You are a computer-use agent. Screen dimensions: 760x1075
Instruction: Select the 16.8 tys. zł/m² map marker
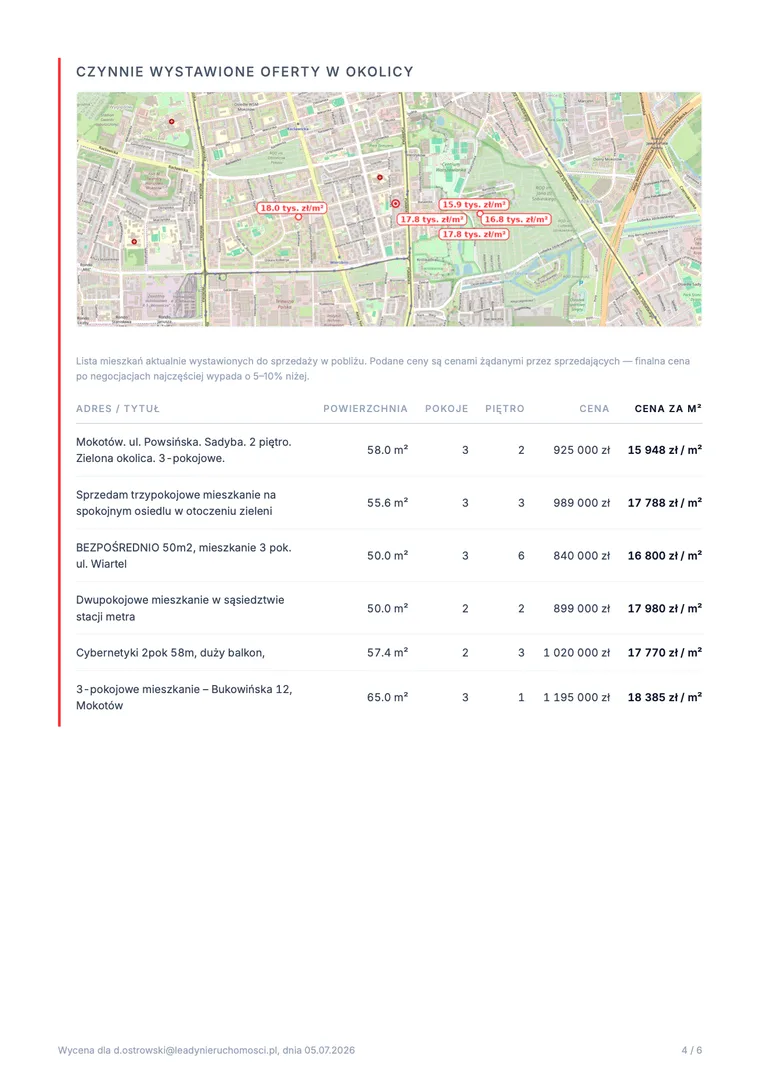click(516, 219)
